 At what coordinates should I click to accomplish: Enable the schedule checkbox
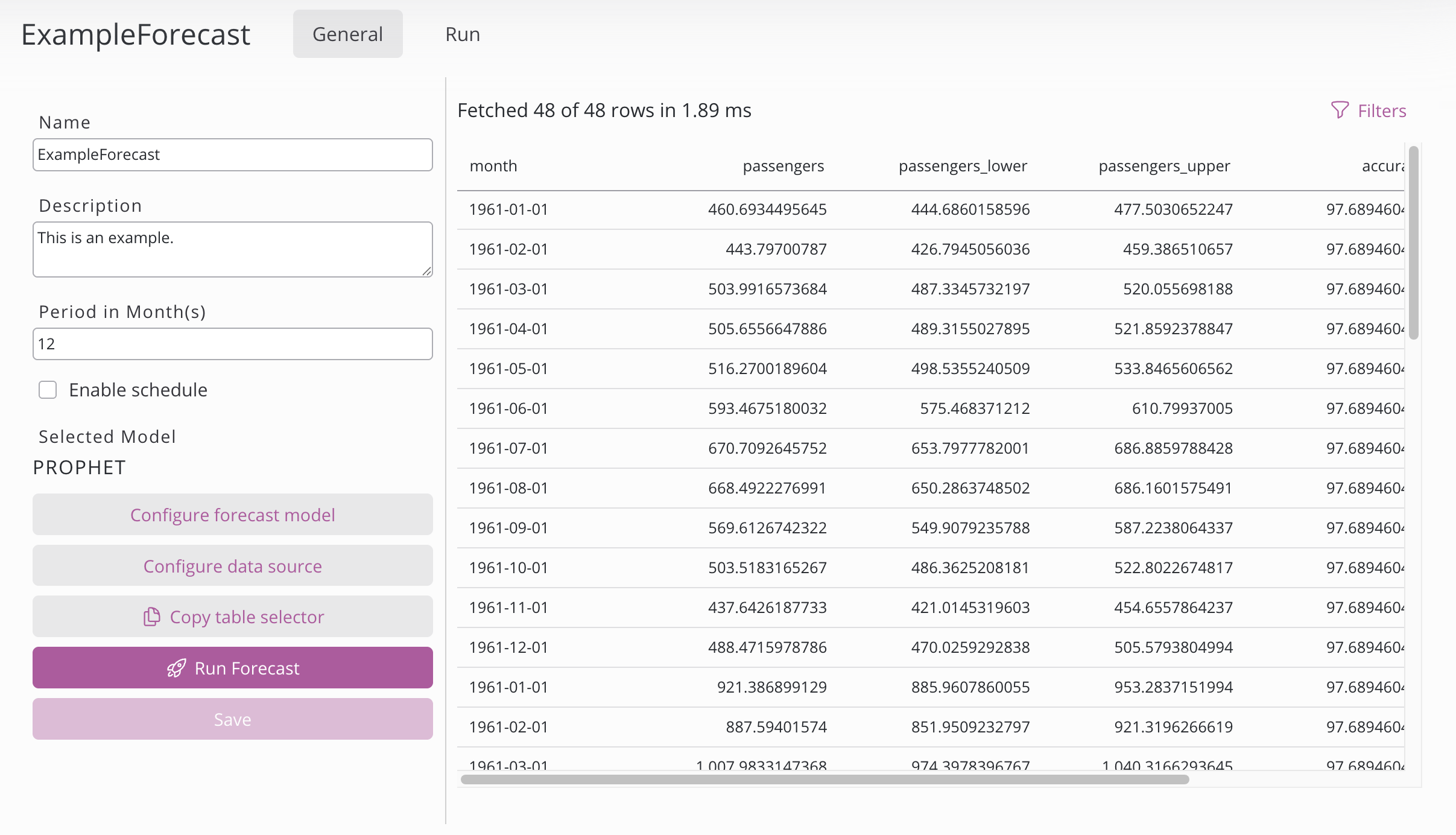coord(48,390)
